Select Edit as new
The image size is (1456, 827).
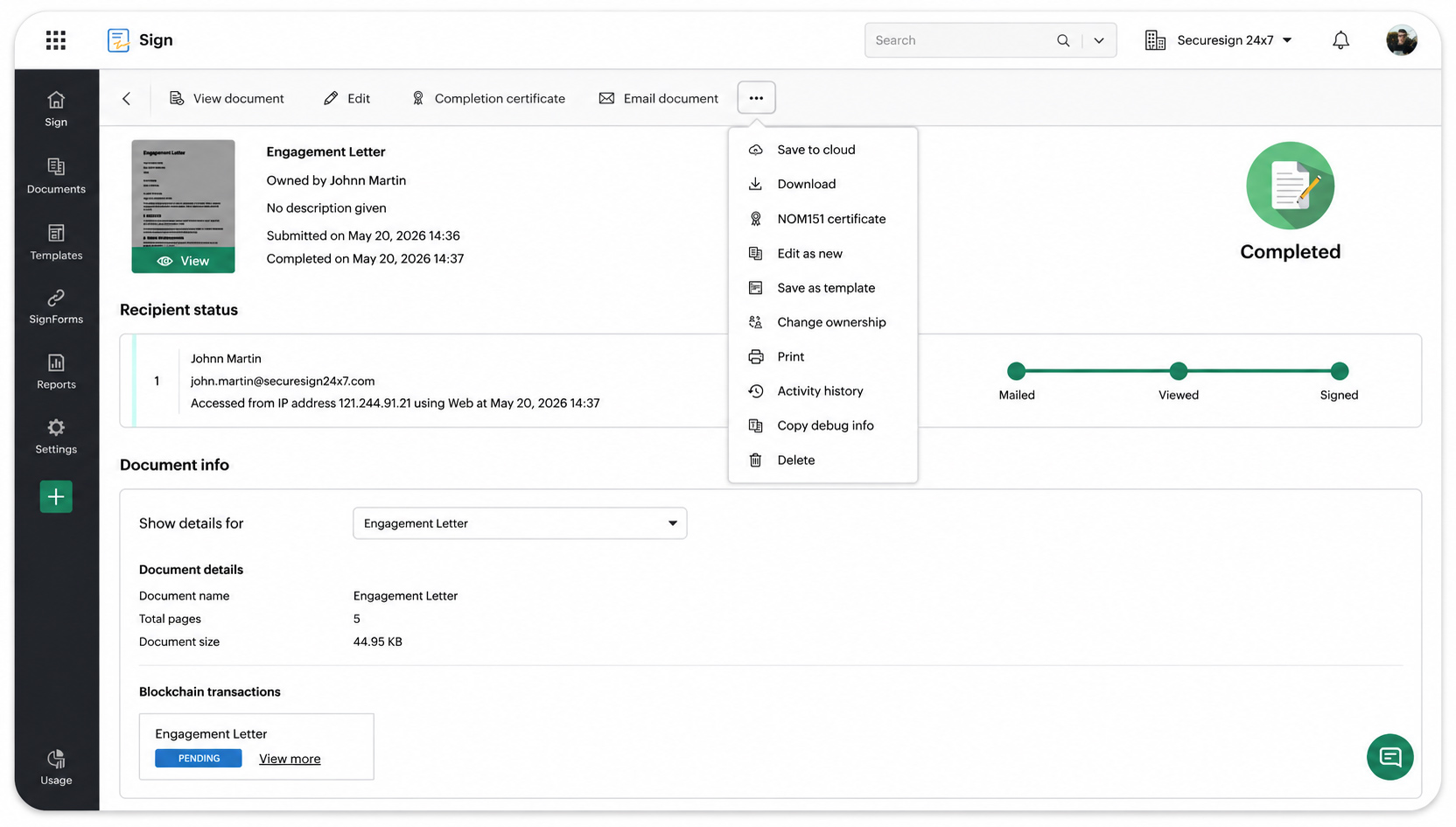click(x=822, y=254)
